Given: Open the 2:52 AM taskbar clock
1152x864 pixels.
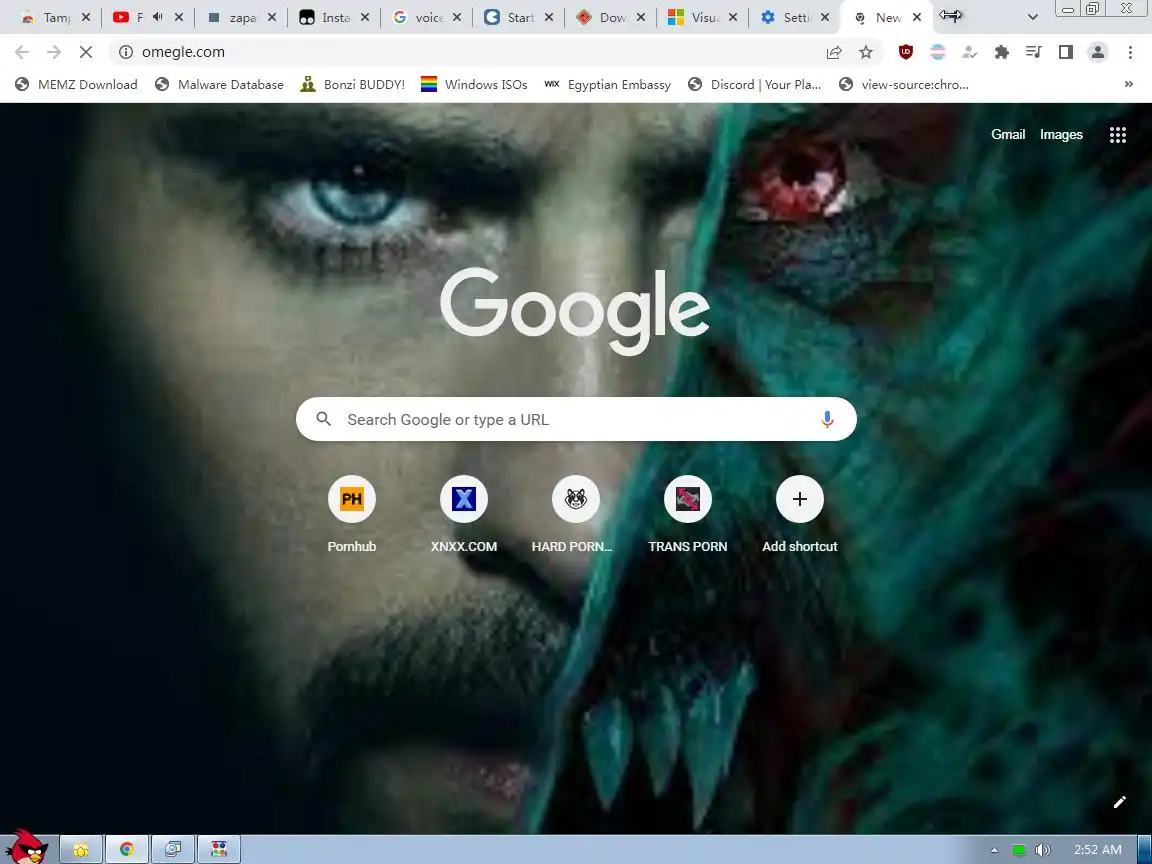Looking at the screenshot, I should (1098, 850).
